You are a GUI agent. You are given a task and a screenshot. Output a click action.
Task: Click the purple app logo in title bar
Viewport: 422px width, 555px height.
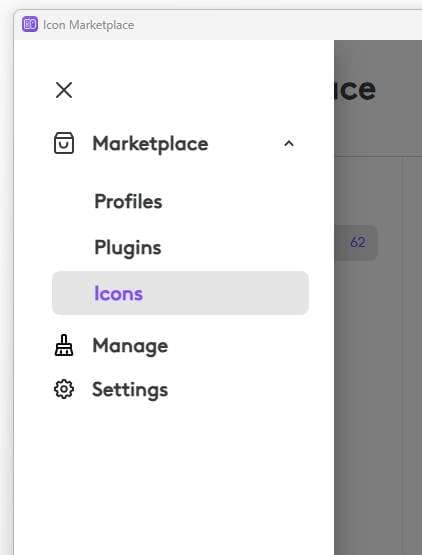[x=30, y=24]
